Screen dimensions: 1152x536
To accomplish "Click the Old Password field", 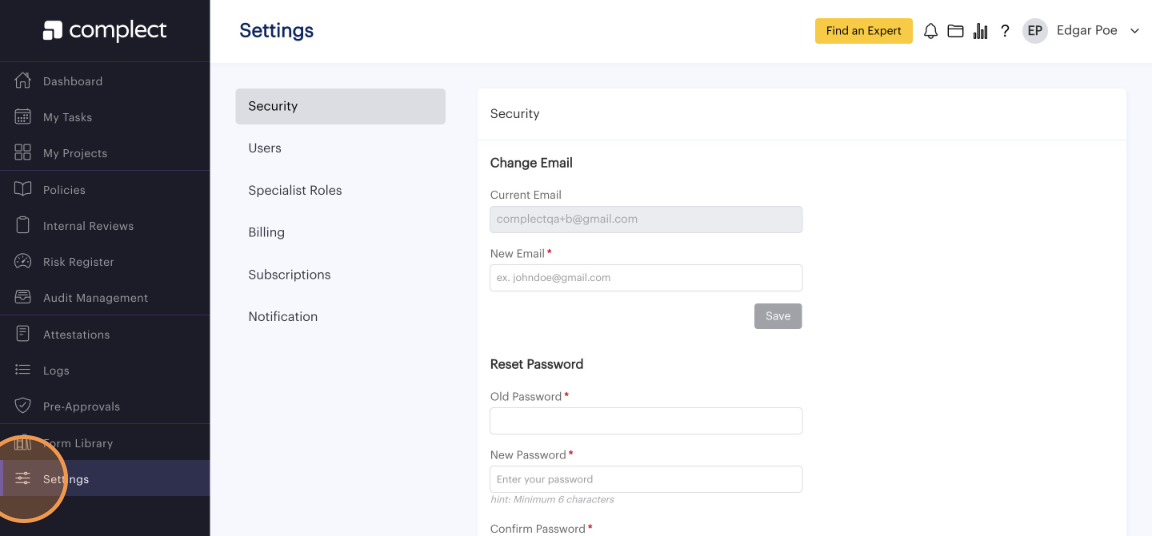I will [646, 421].
